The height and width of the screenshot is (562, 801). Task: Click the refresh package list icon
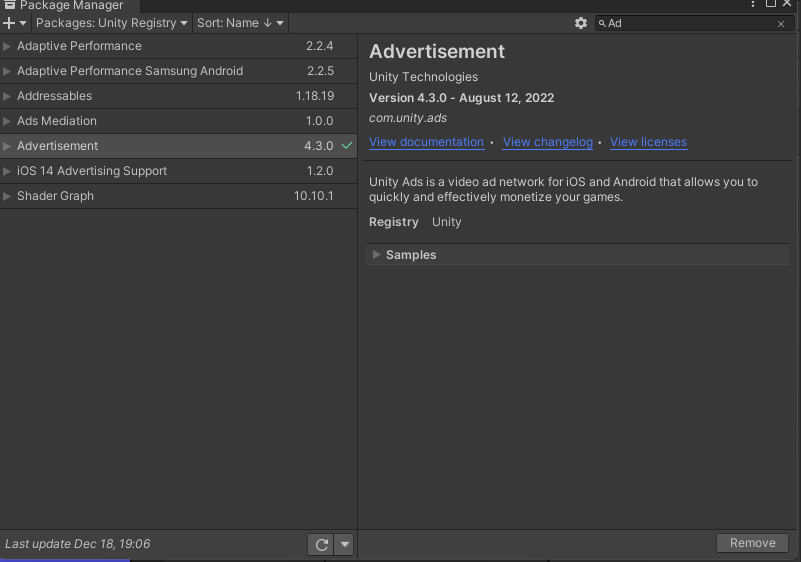[321, 545]
